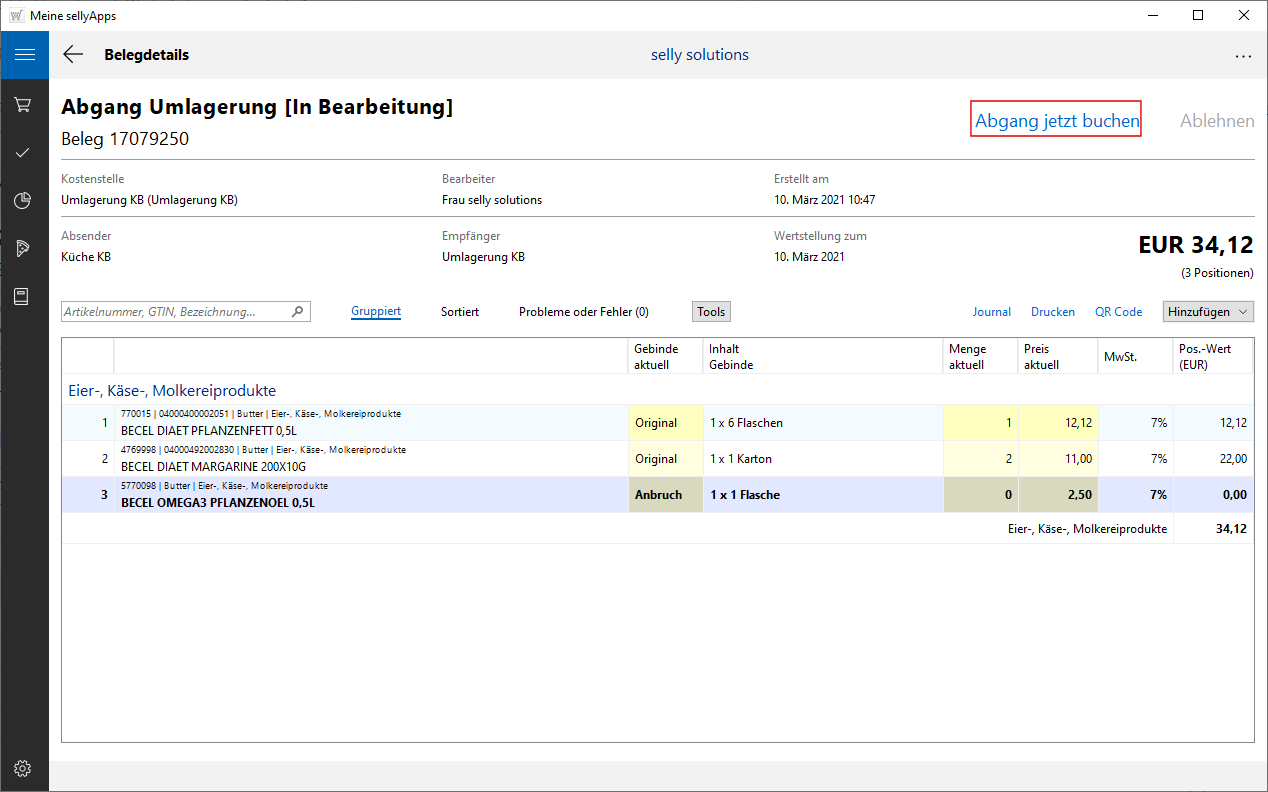Screen dimensions: 1268x792
Task: Click the Drucken link
Action: (x=1052, y=312)
